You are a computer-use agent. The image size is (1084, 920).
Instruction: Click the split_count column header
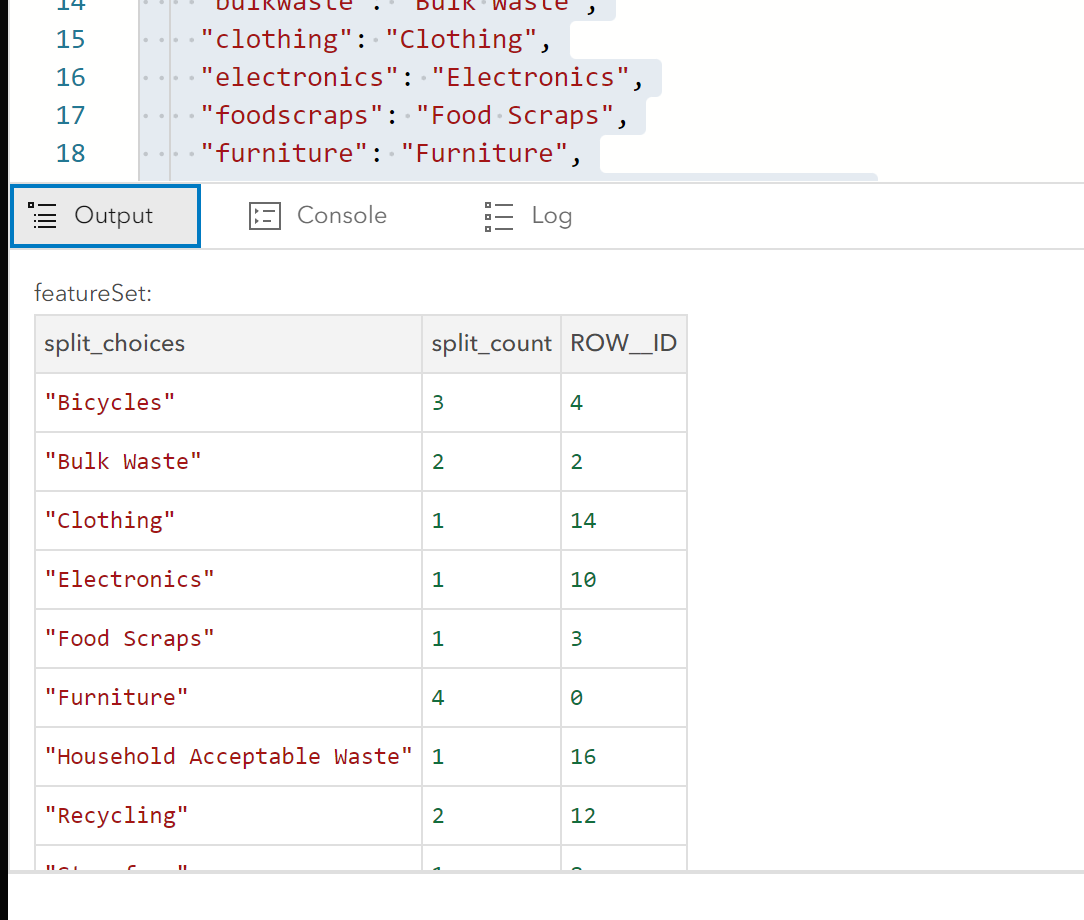[491, 344]
